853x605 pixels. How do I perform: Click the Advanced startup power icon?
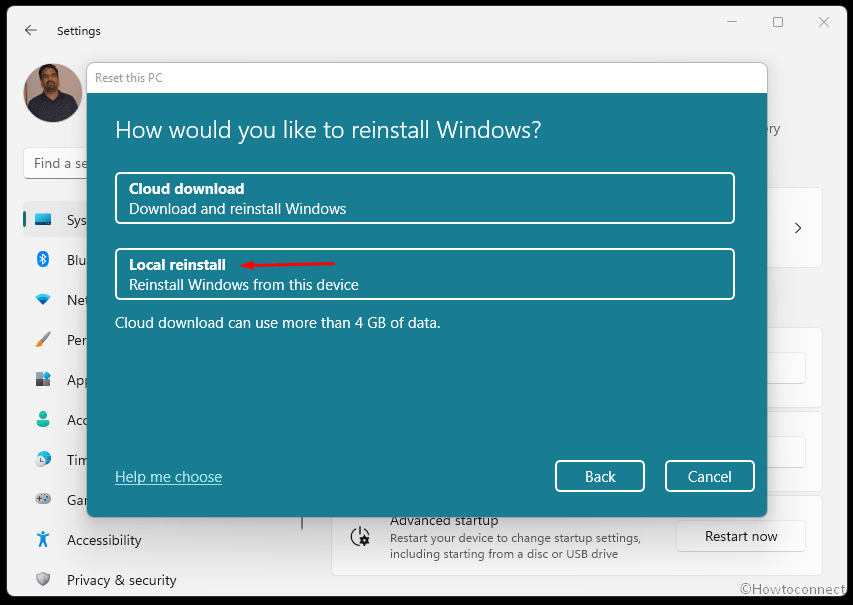click(360, 537)
